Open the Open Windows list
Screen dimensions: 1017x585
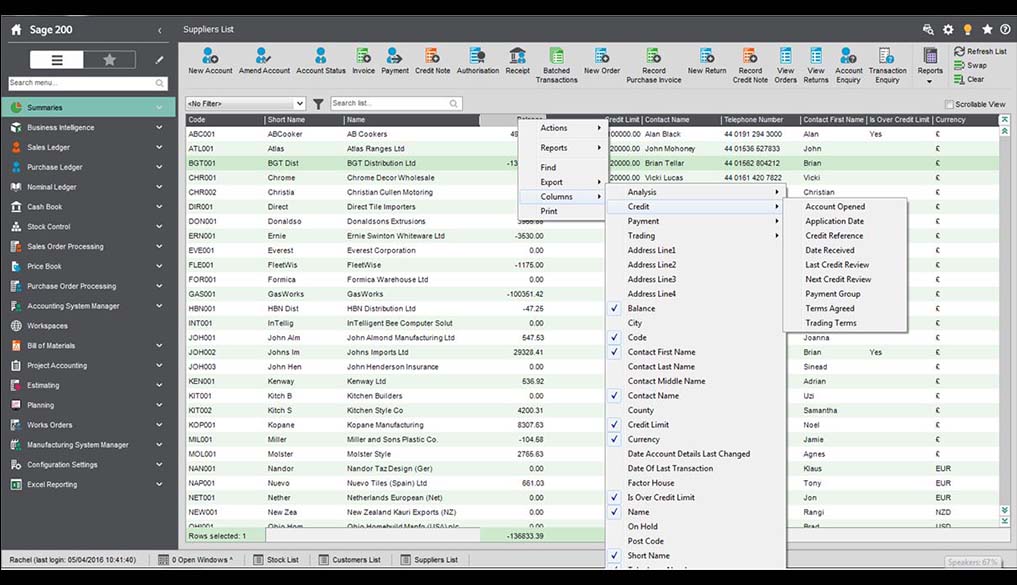pyautogui.click(x=195, y=560)
